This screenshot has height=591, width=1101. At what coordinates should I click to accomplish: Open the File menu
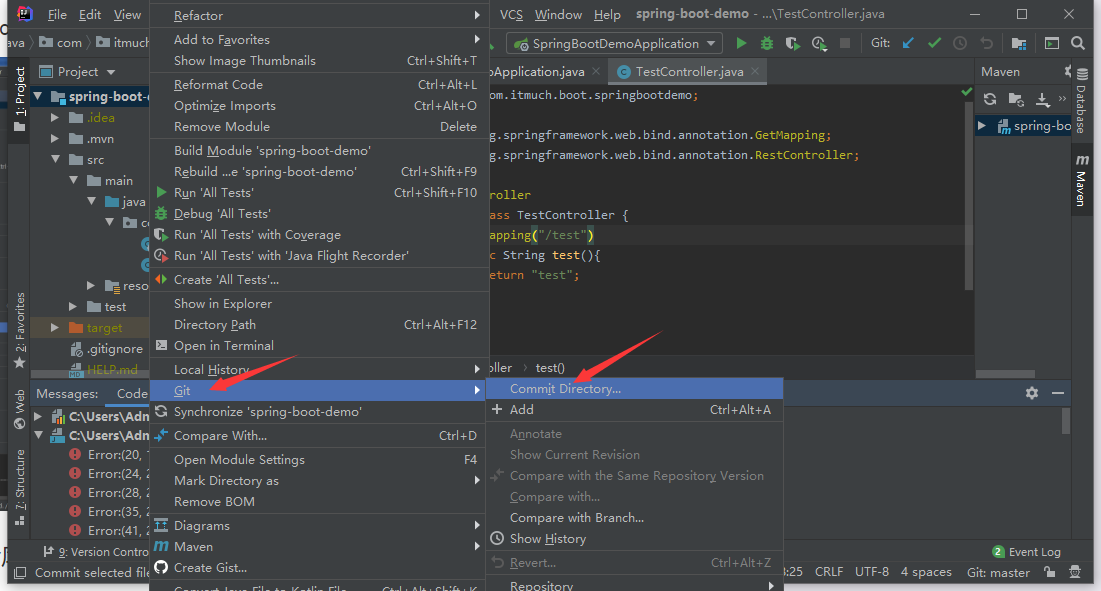pyautogui.click(x=57, y=15)
